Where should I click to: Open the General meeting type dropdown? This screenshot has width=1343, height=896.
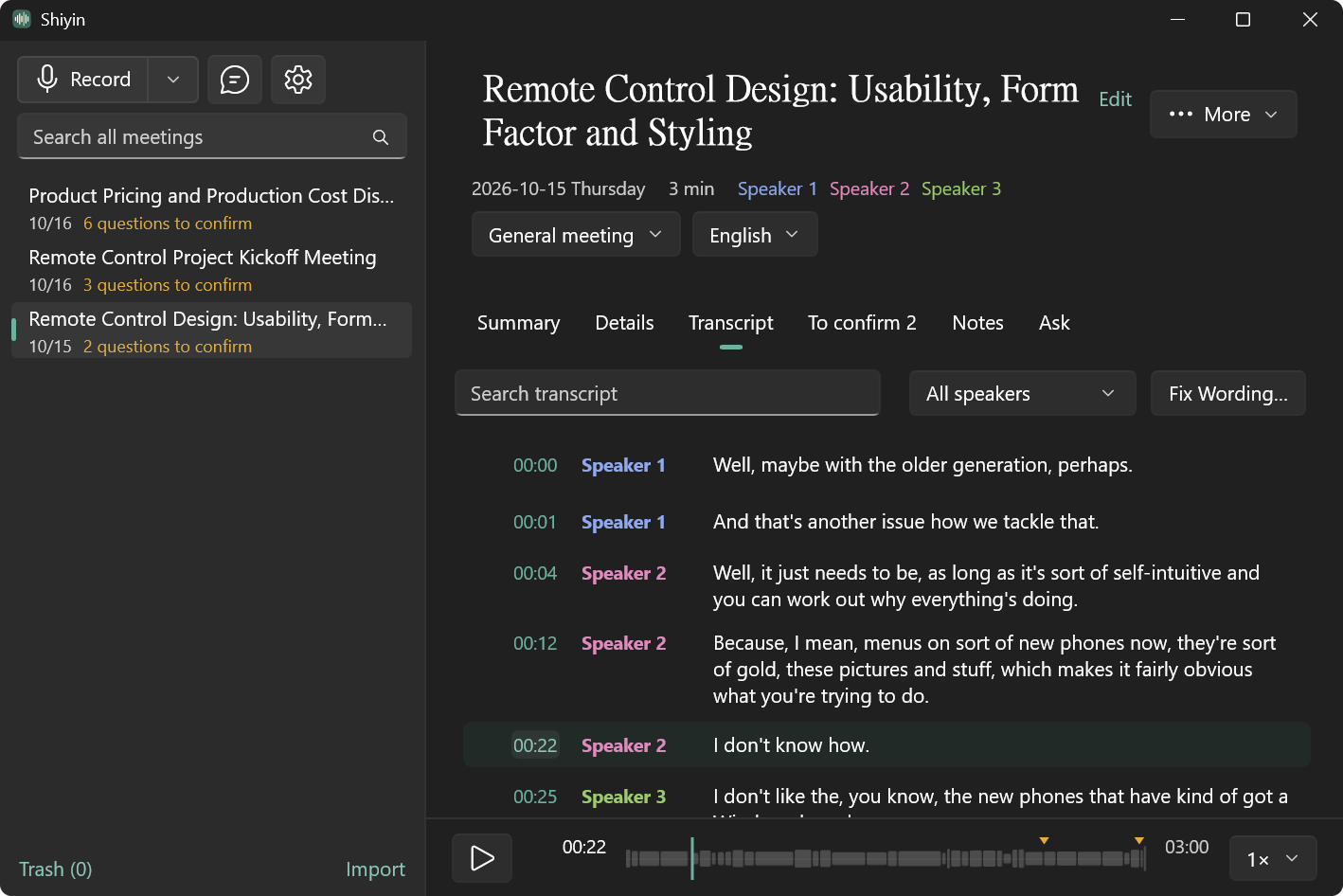(x=576, y=235)
